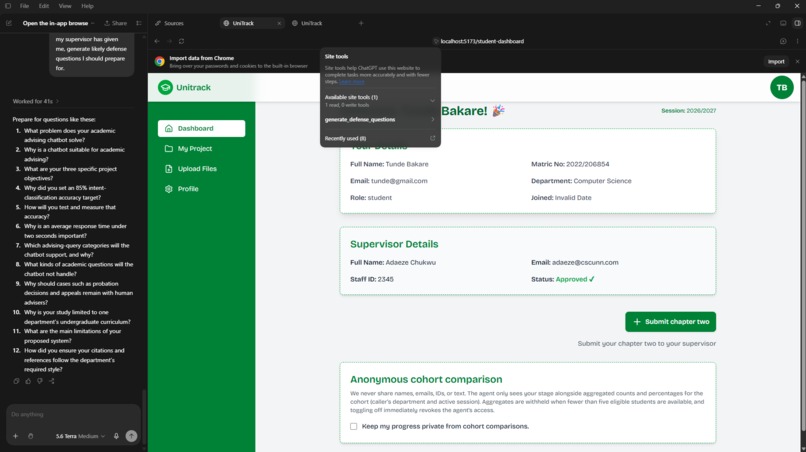
Task: Start a new chat with pencil icon
Action: coord(9,23)
